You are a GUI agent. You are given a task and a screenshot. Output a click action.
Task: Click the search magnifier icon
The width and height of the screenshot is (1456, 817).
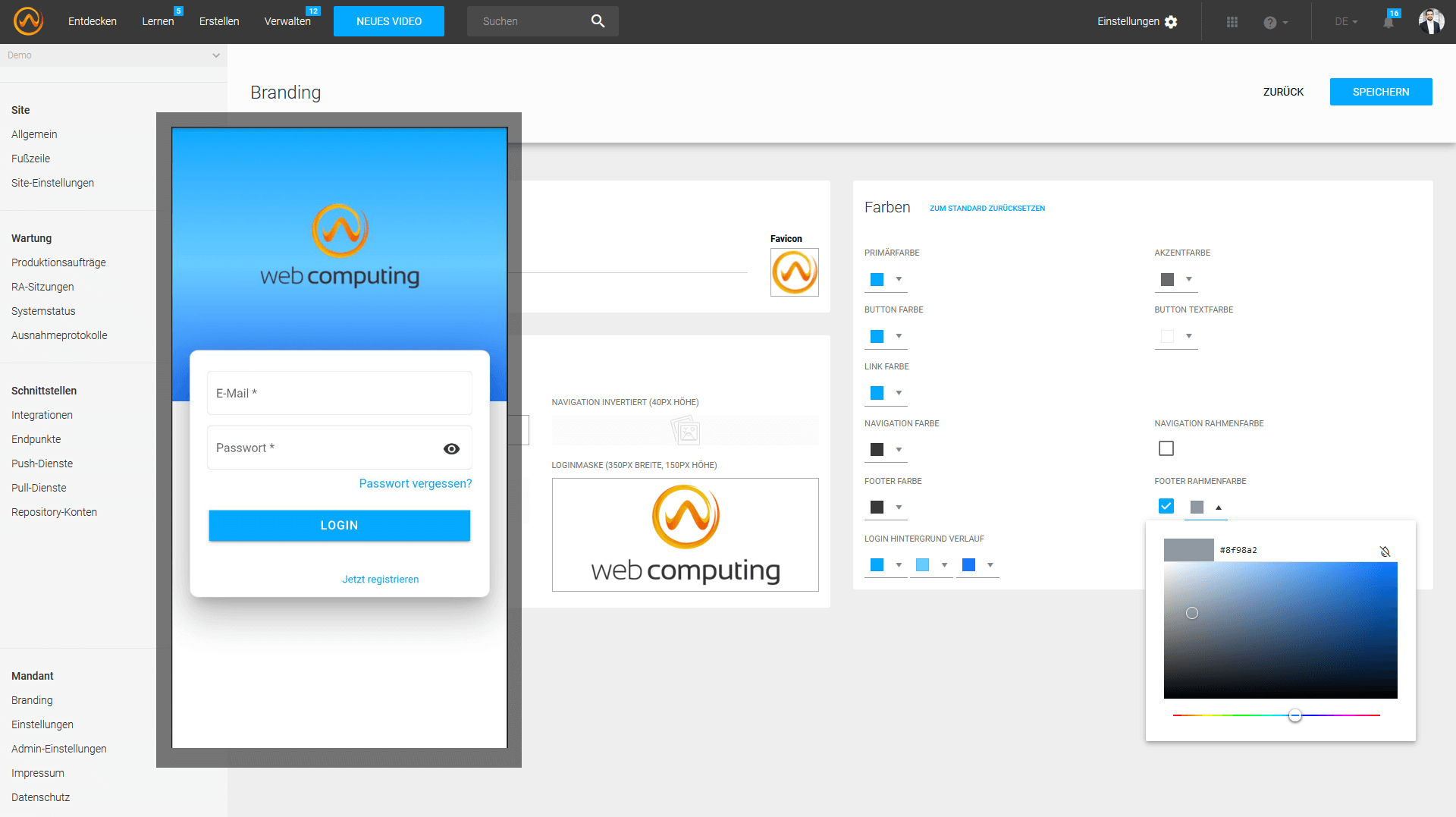(x=598, y=21)
